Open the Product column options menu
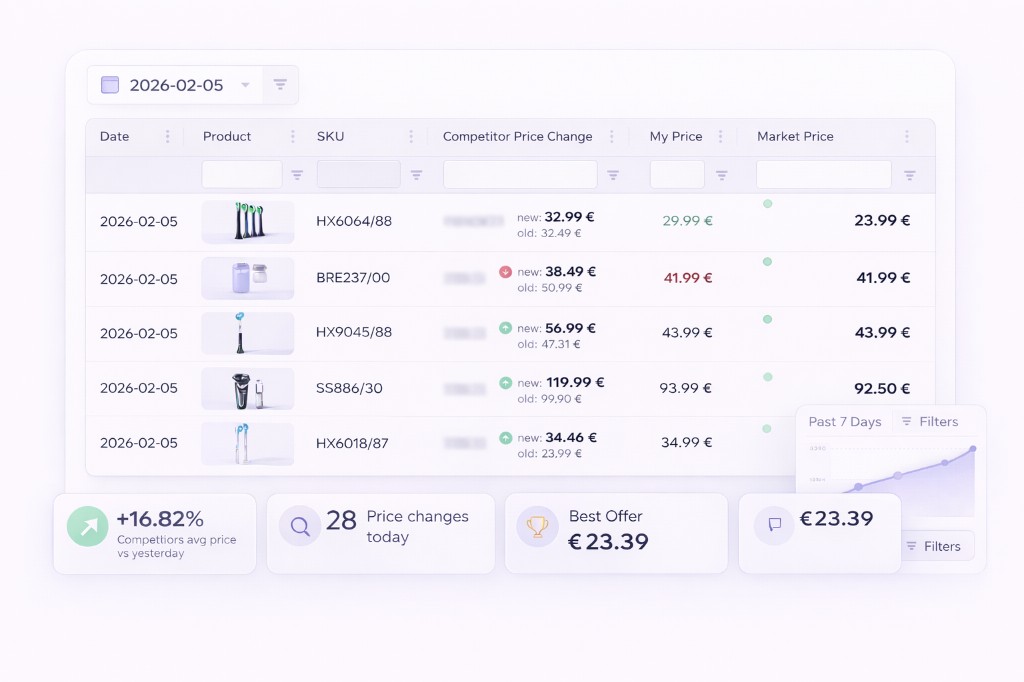This screenshot has width=1024, height=682. coord(292,137)
